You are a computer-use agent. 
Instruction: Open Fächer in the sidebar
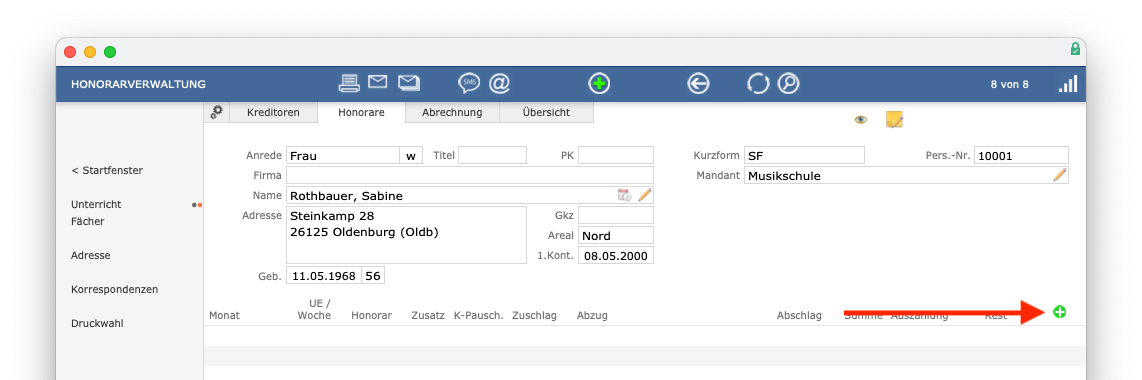tap(87, 221)
